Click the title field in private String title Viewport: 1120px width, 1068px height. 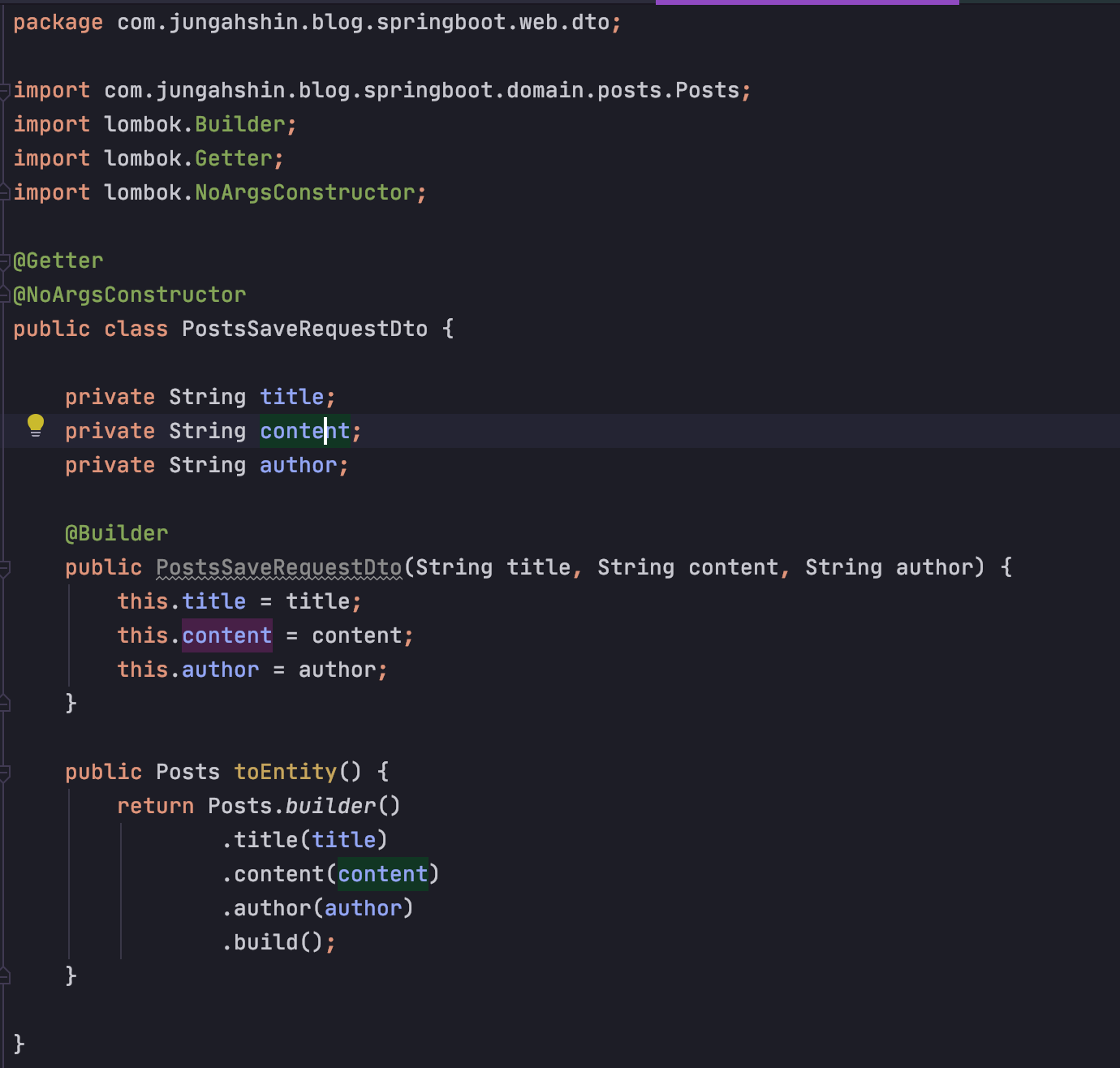click(x=292, y=397)
